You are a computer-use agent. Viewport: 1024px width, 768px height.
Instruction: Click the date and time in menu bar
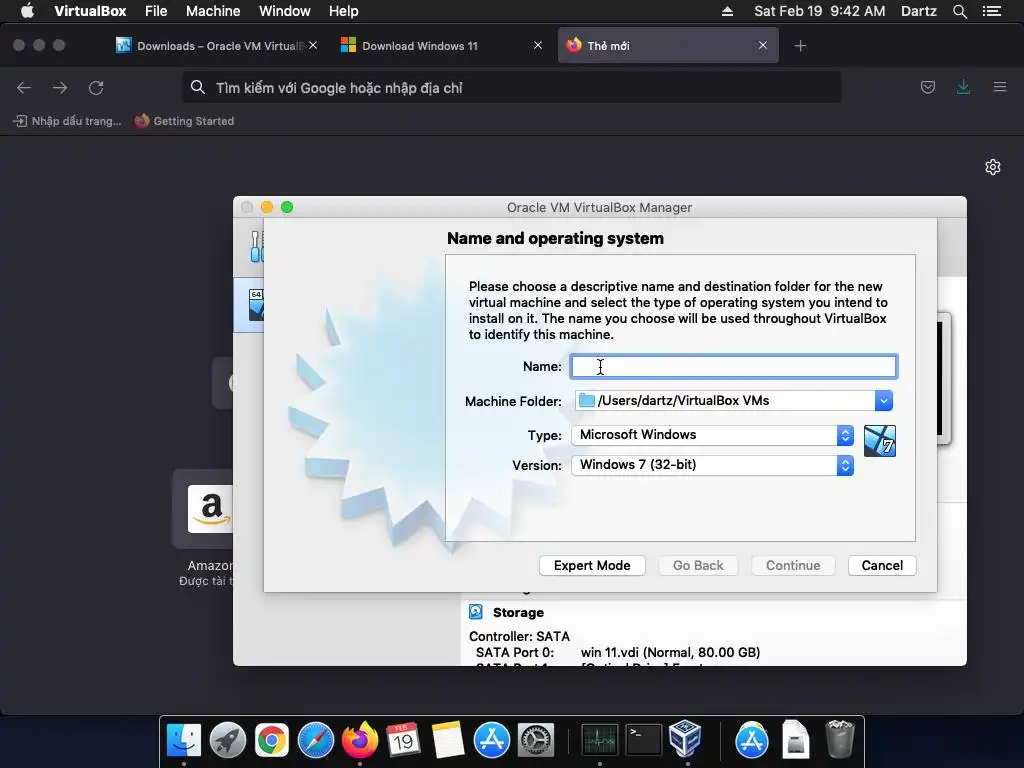[820, 11]
